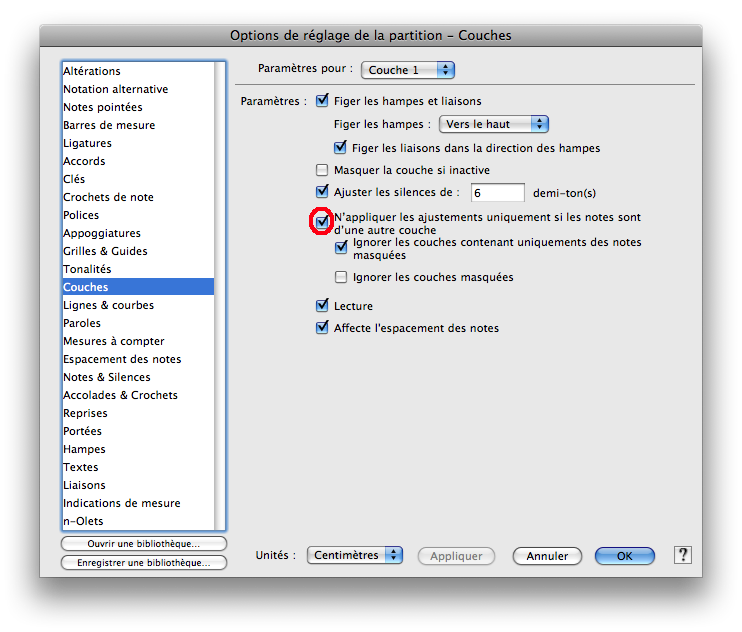Check 'Ignorer les couches masquées' option
This screenshot has width=742, height=632.
[341, 277]
